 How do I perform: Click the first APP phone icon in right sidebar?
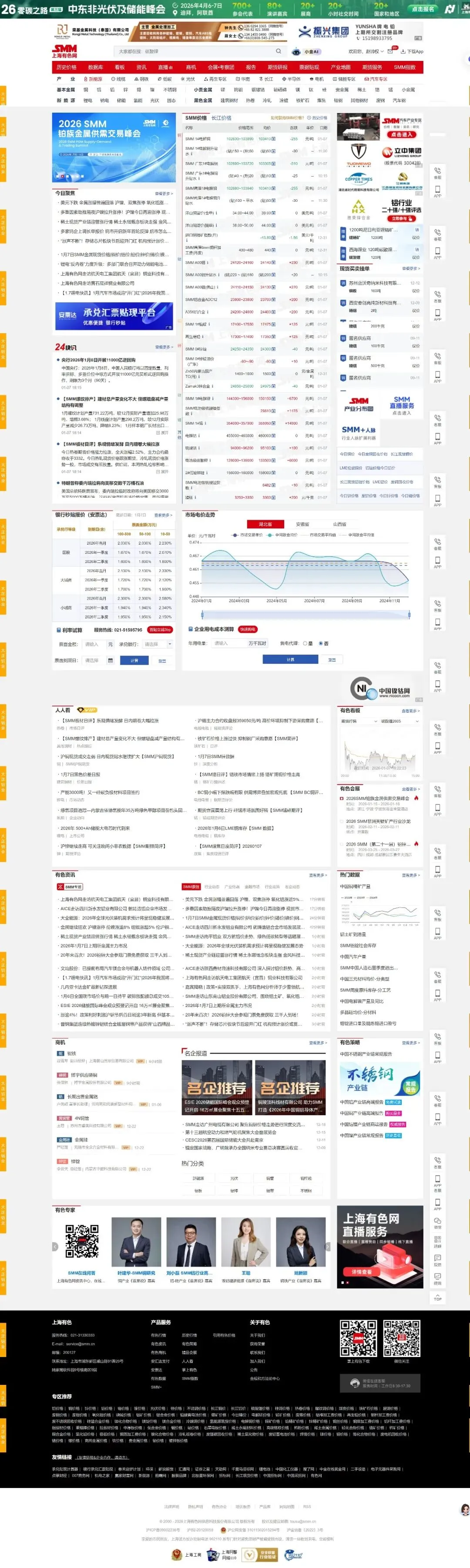pyautogui.click(x=437, y=191)
